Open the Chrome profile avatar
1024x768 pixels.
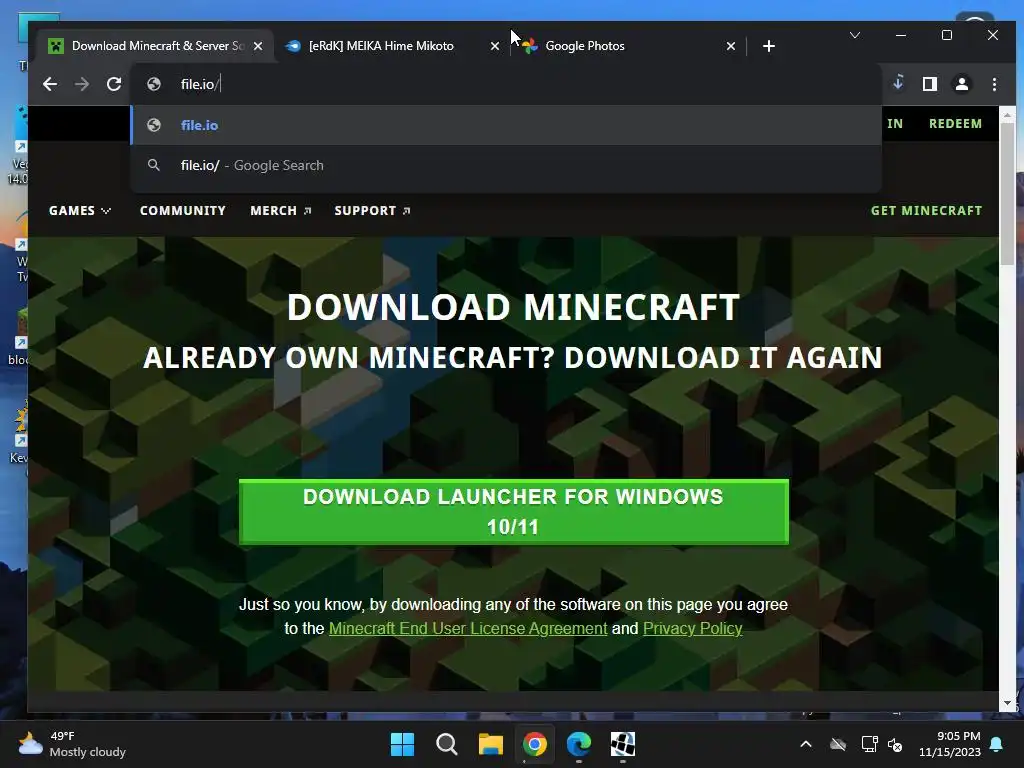(962, 84)
